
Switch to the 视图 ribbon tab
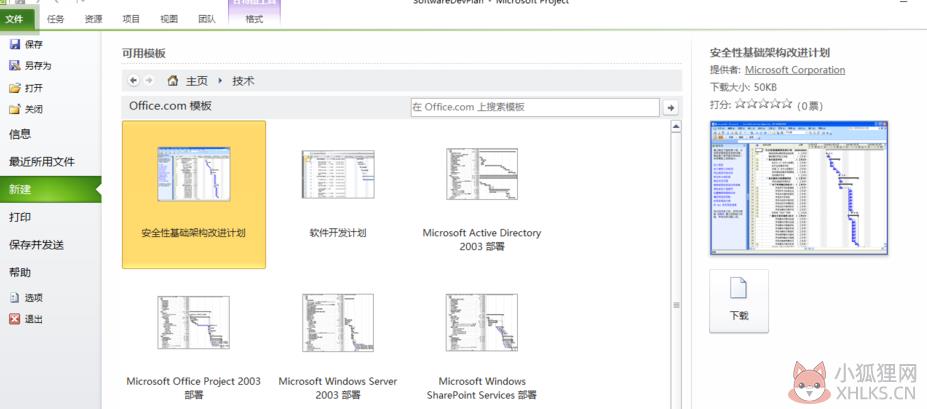pyautogui.click(x=168, y=19)
